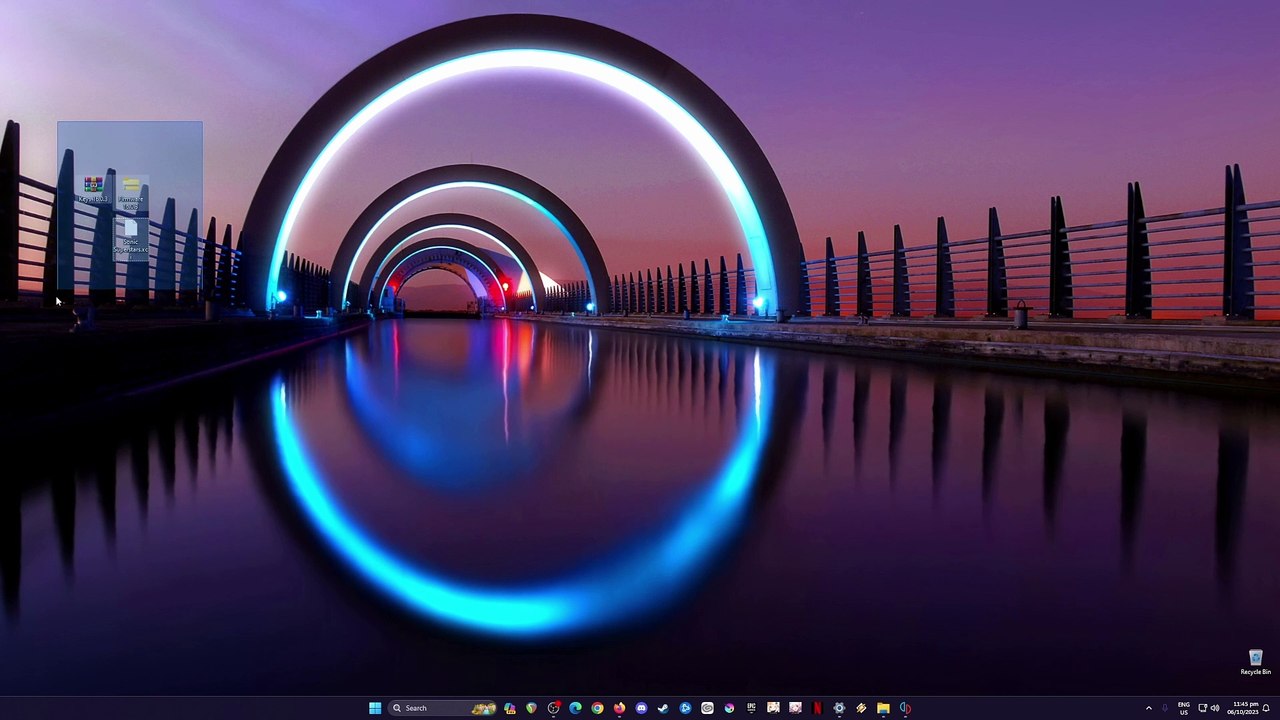Select the Sonic Superstars file on desktop
The height and width of the screenshot is (720, 1280).
click(131, 236)
